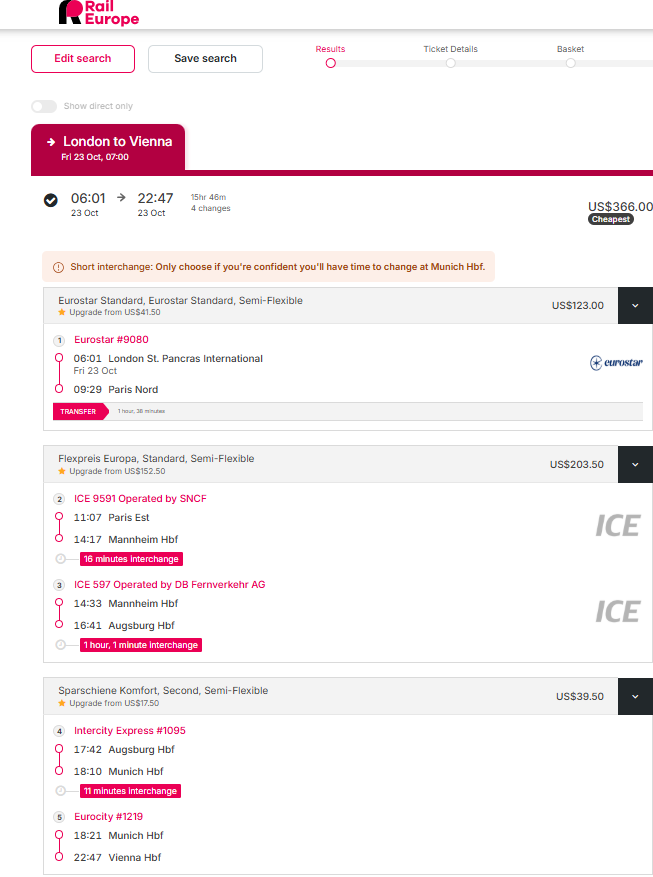Click the 22:47 Vienna Hbf stop
This screenshot has width=653, height=877.
[x=117, y=857]
